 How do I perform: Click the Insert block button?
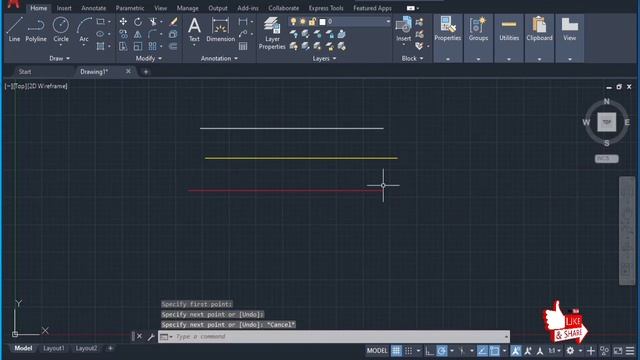click(x=404, y=29)
